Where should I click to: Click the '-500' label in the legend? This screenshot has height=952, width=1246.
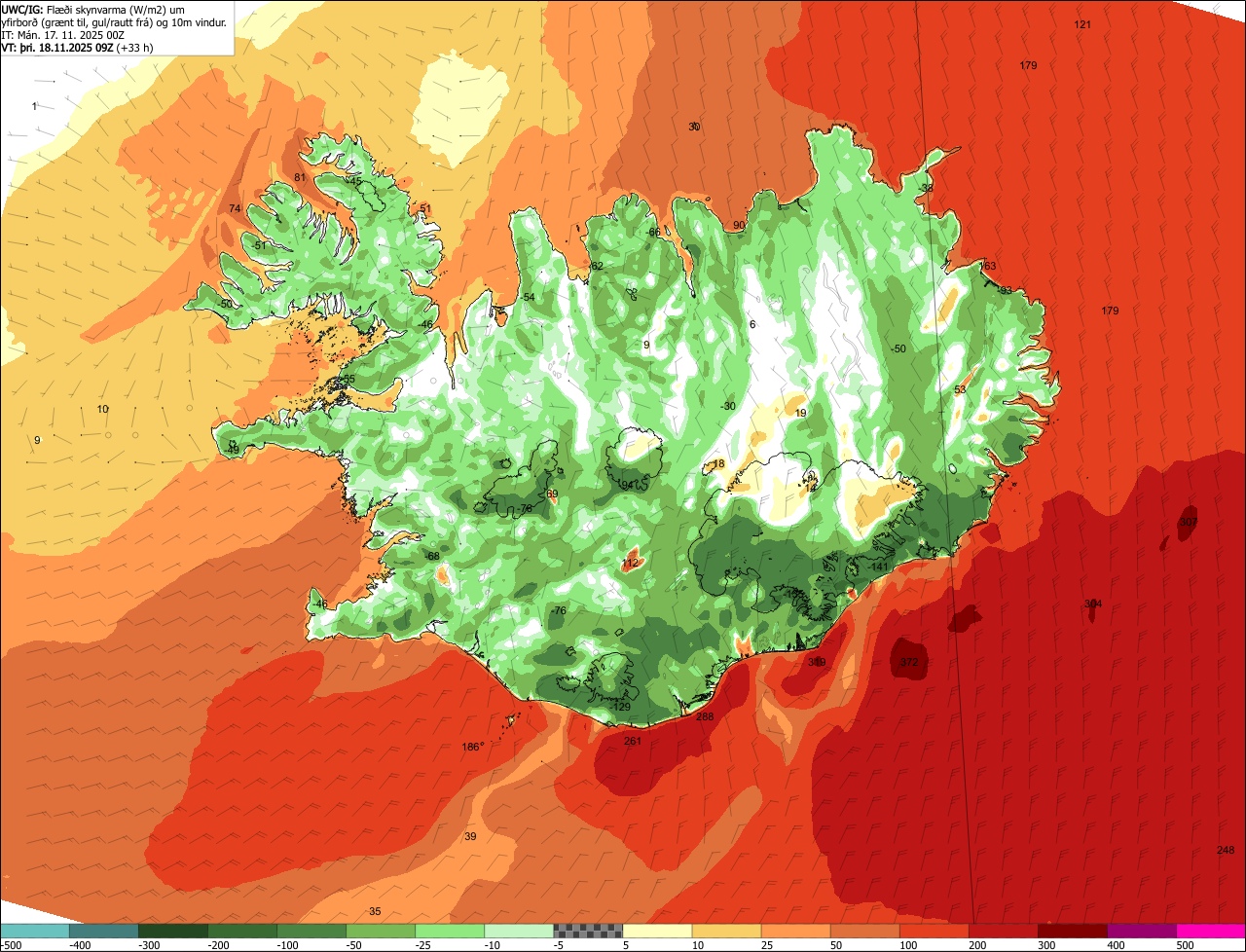click(x=10, y=944)
